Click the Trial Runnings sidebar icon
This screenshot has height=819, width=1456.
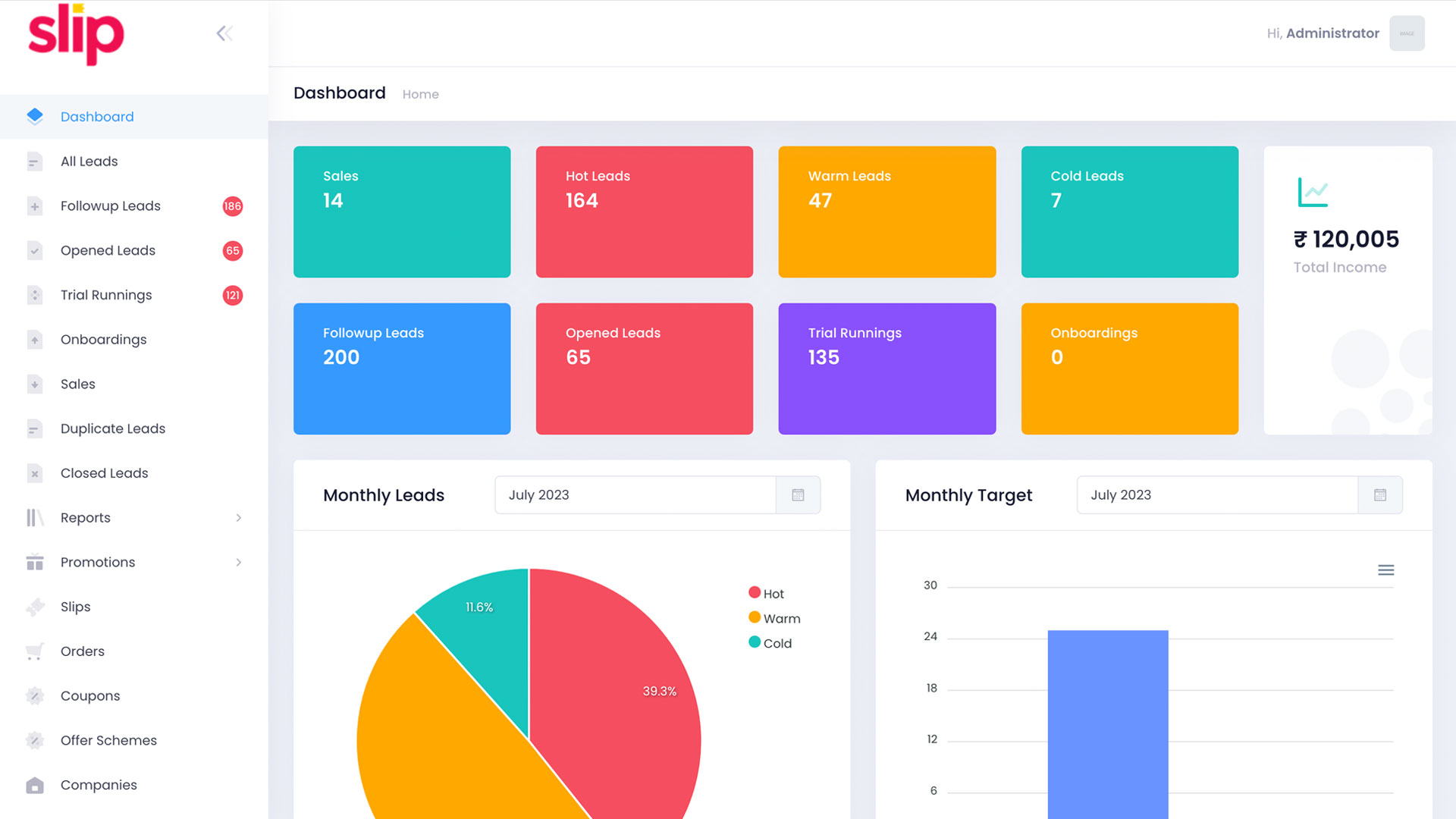(x=35, y=295)
